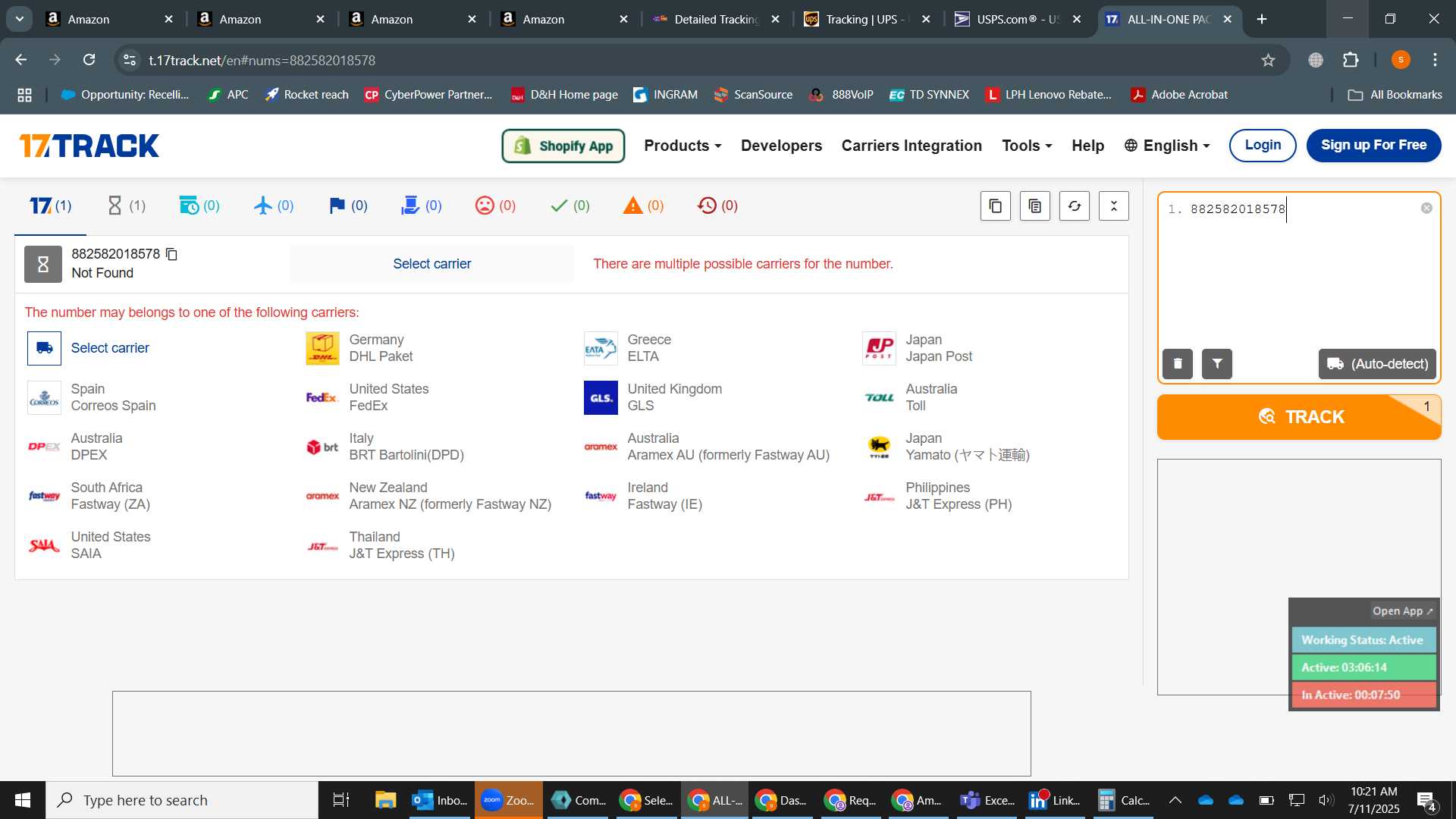Click Select carrier link with truck icon
Viewport: 1456px width, 819px height.
click(x=89, y=348)
